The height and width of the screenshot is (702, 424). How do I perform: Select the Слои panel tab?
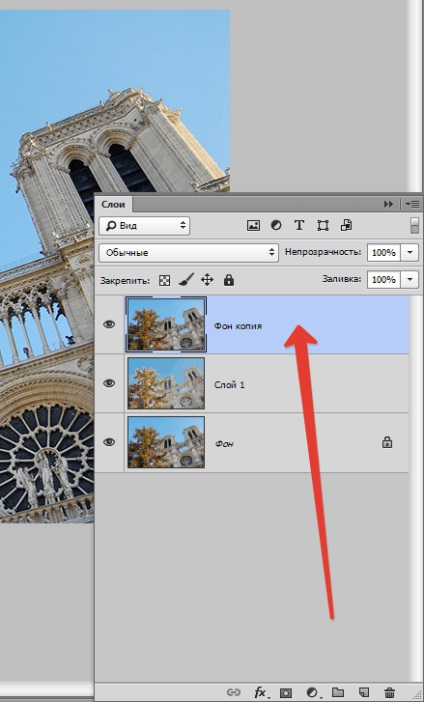[x=113, y=205]
